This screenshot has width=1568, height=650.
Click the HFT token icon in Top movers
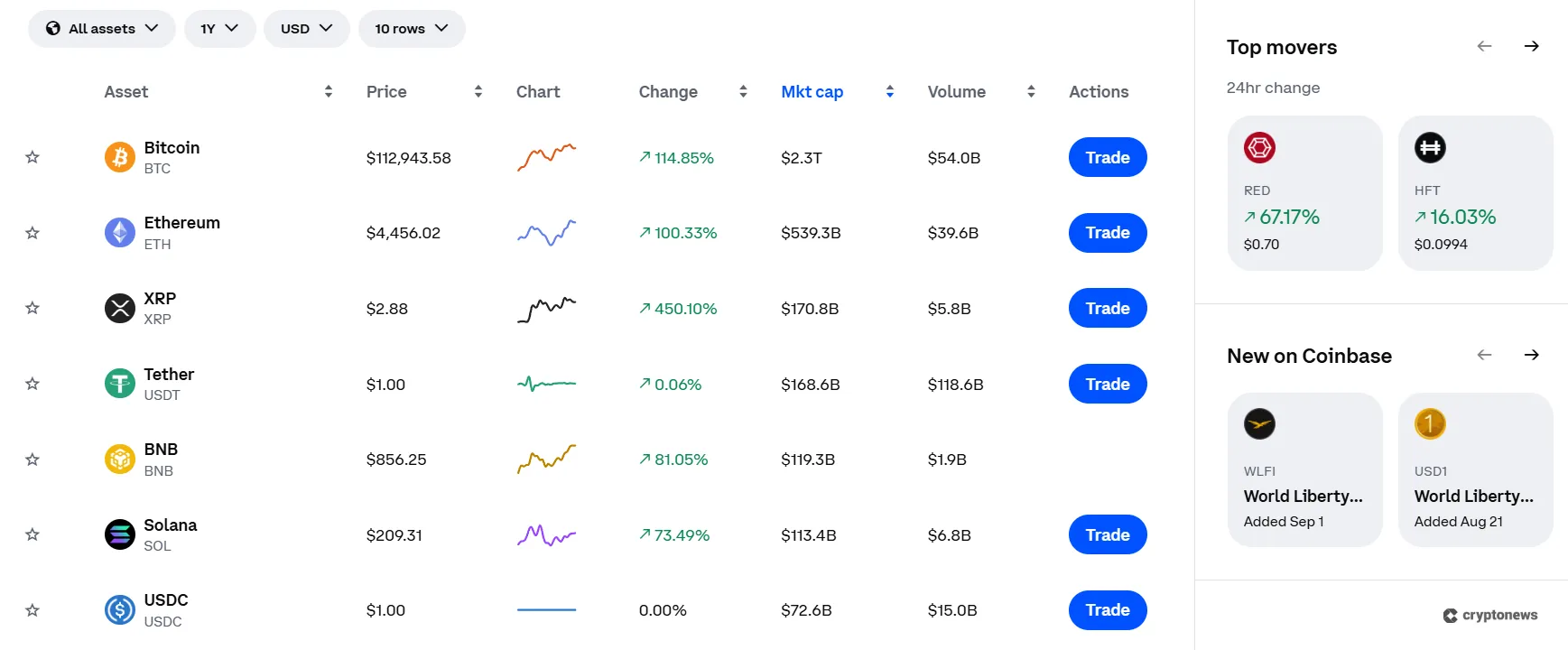coord(1430,147)
